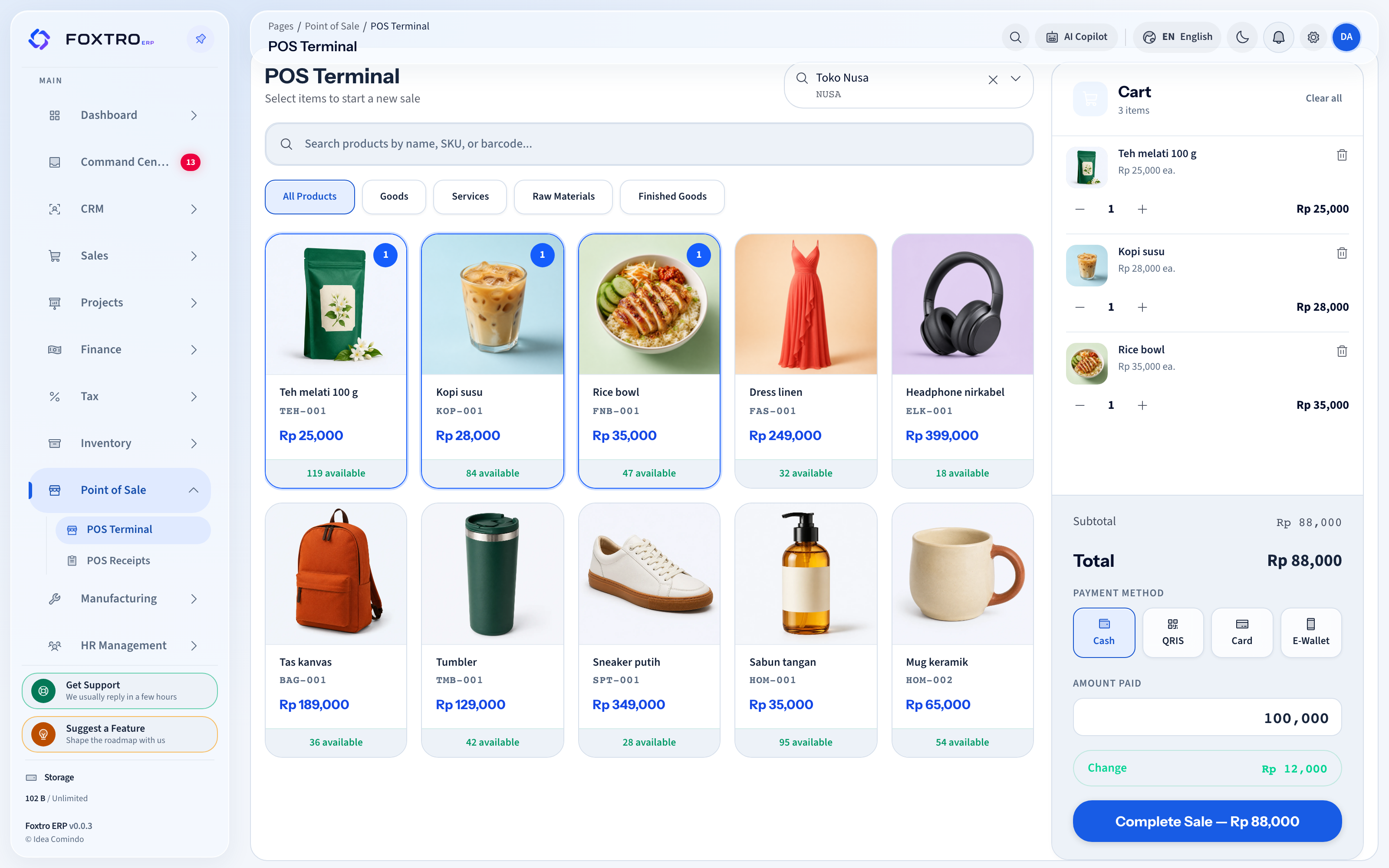The width and height of the screenshot is (1389, 868).
Task: Expand Finance sidebar section
Action: pos(120,350)
